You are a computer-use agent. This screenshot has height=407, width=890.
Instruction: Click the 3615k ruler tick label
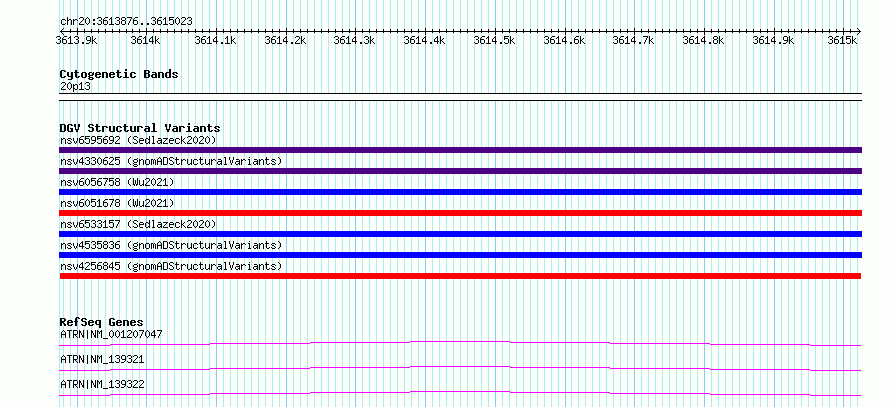click(842, 40)
